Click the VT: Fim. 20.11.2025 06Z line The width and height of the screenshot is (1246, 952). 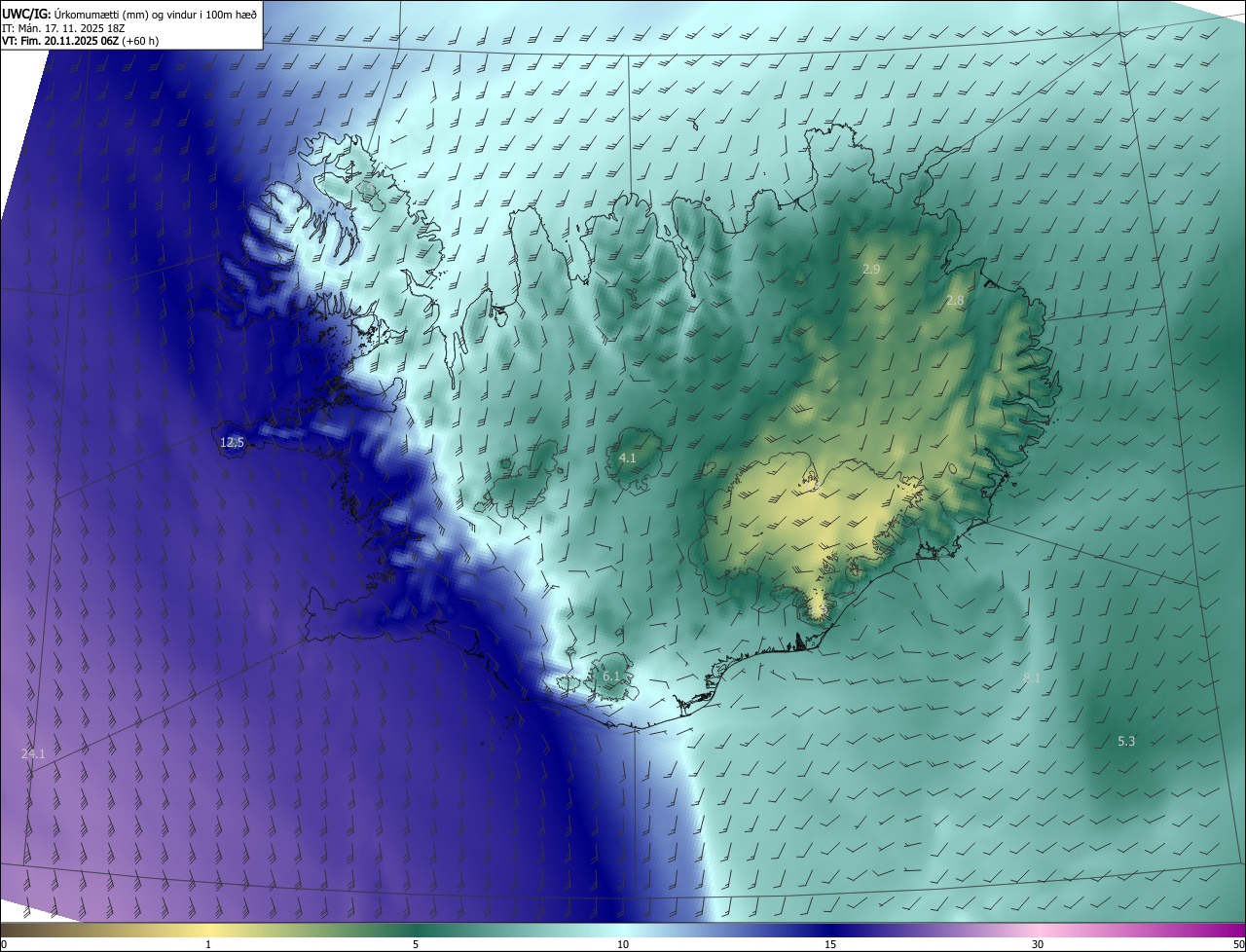tap(78, 42)
